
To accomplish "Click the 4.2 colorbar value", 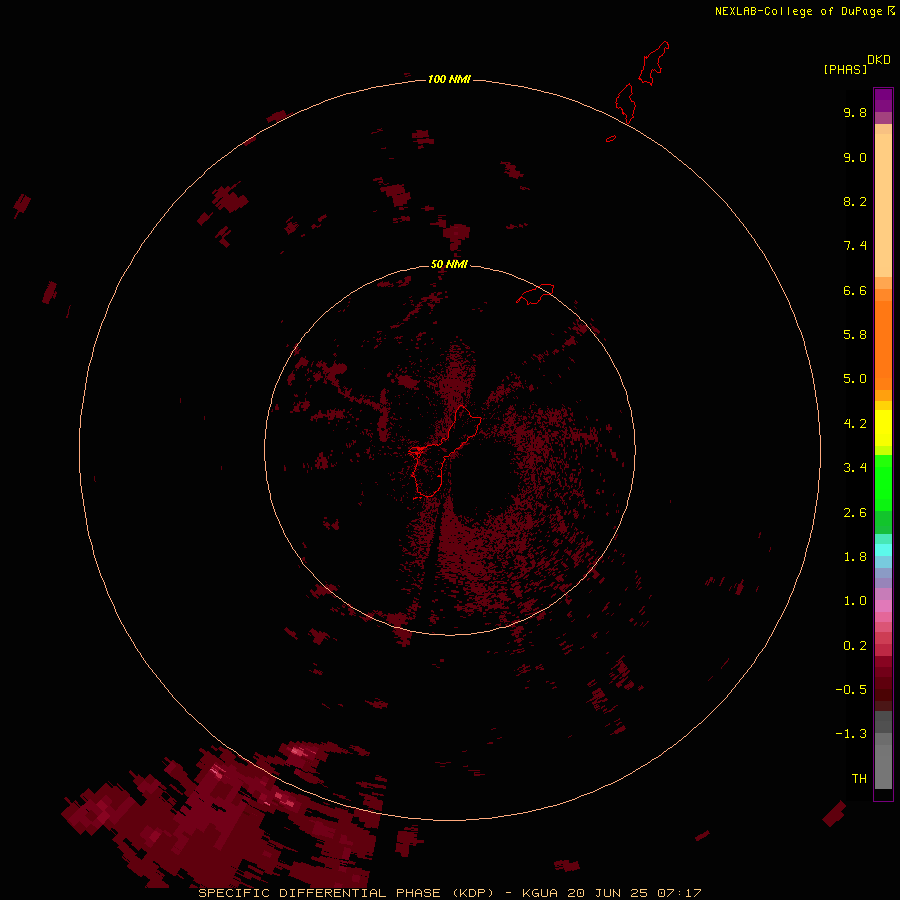I will pos(855,424).
